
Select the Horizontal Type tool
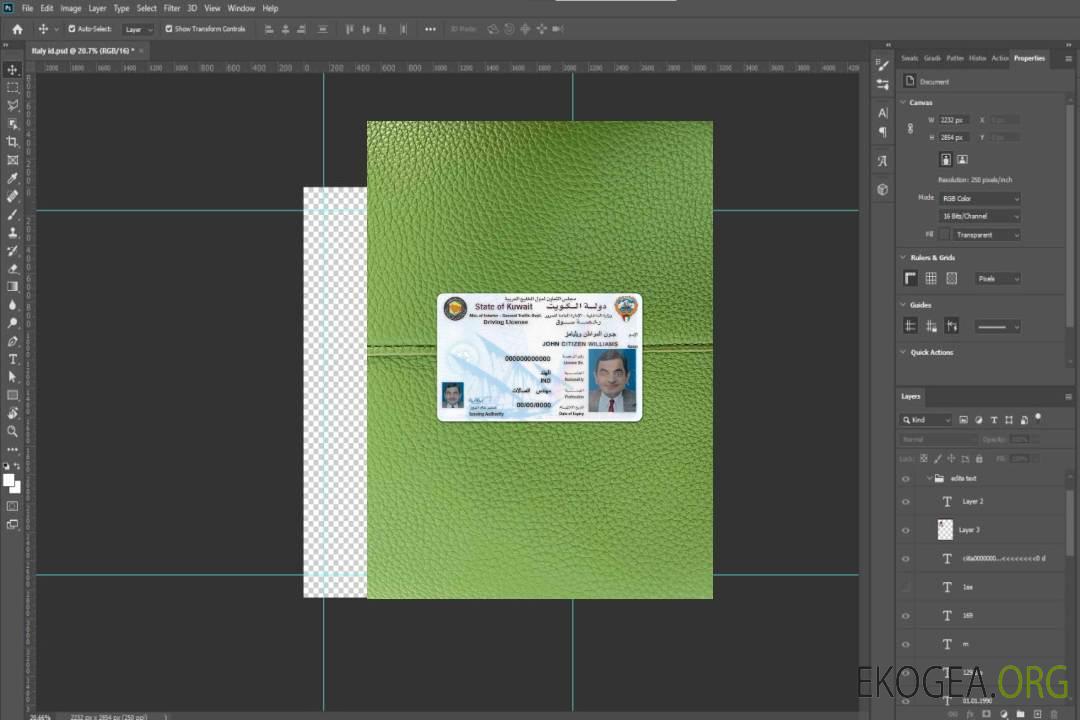[12, 359]
